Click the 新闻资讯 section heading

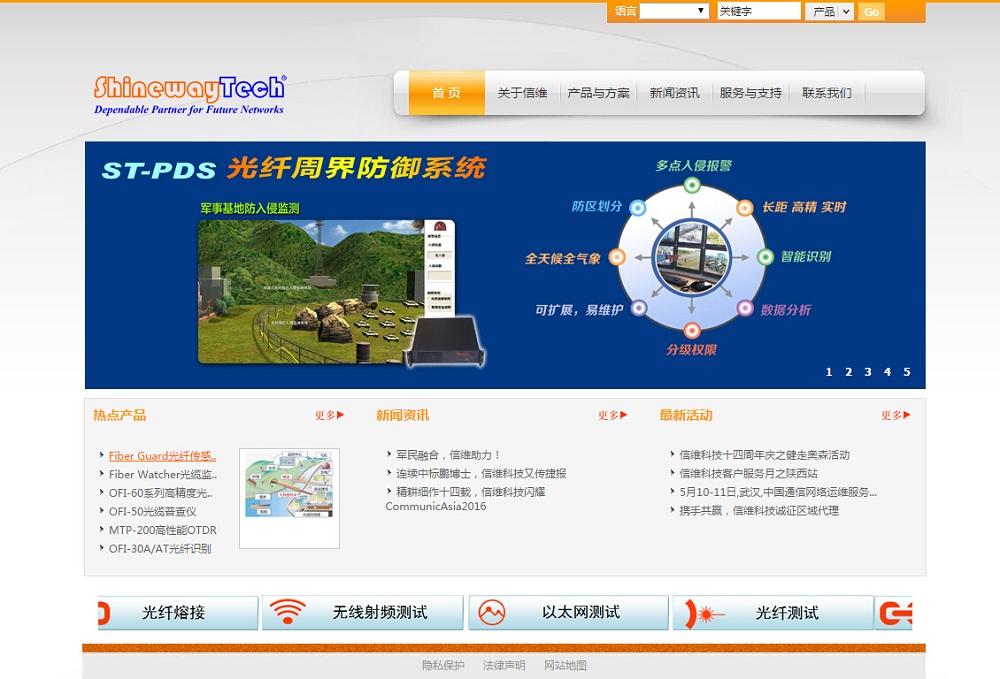pos(403,415)
